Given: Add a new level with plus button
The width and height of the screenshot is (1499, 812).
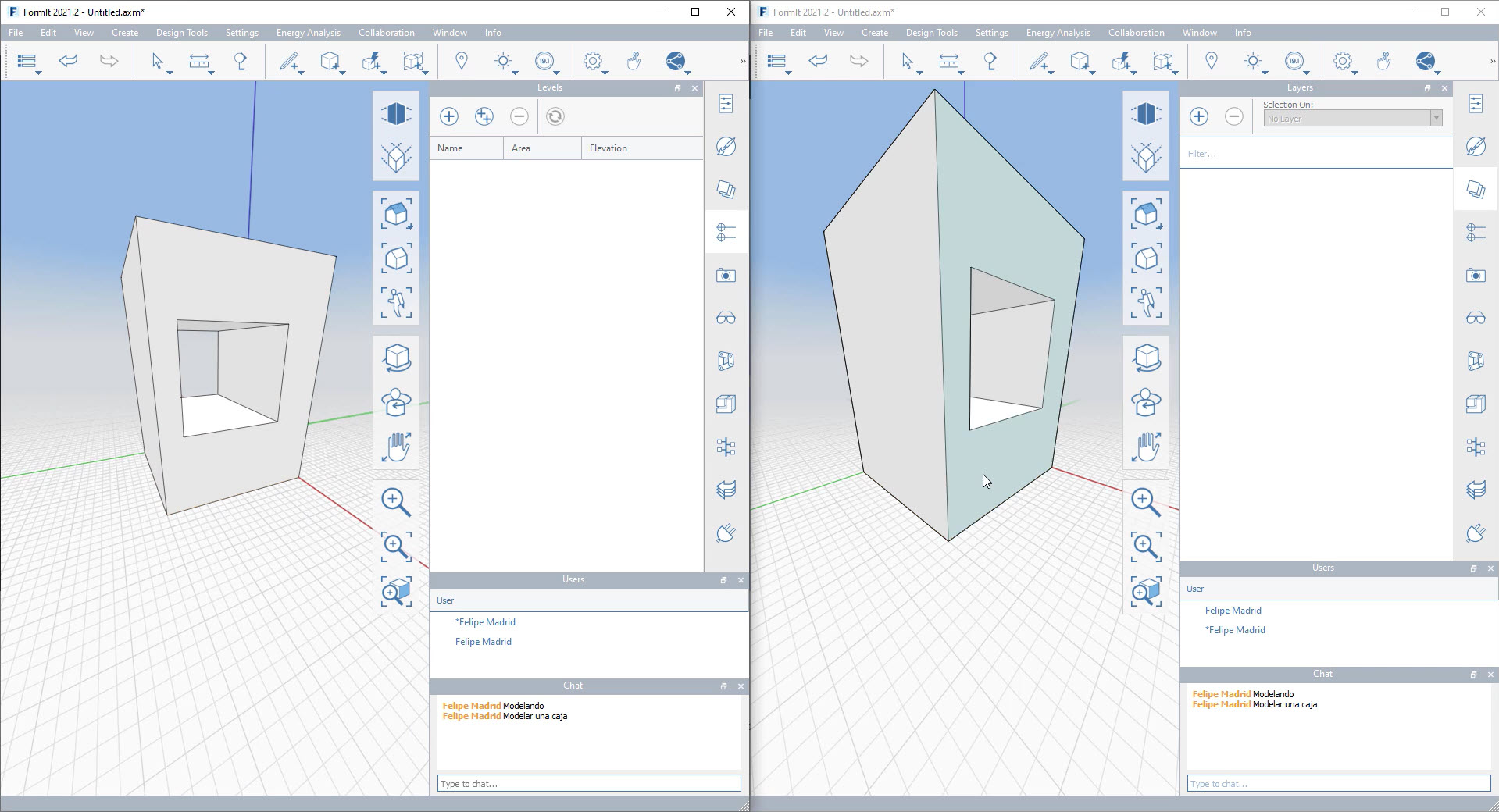Looking at the screenshot, I should 449,116.
